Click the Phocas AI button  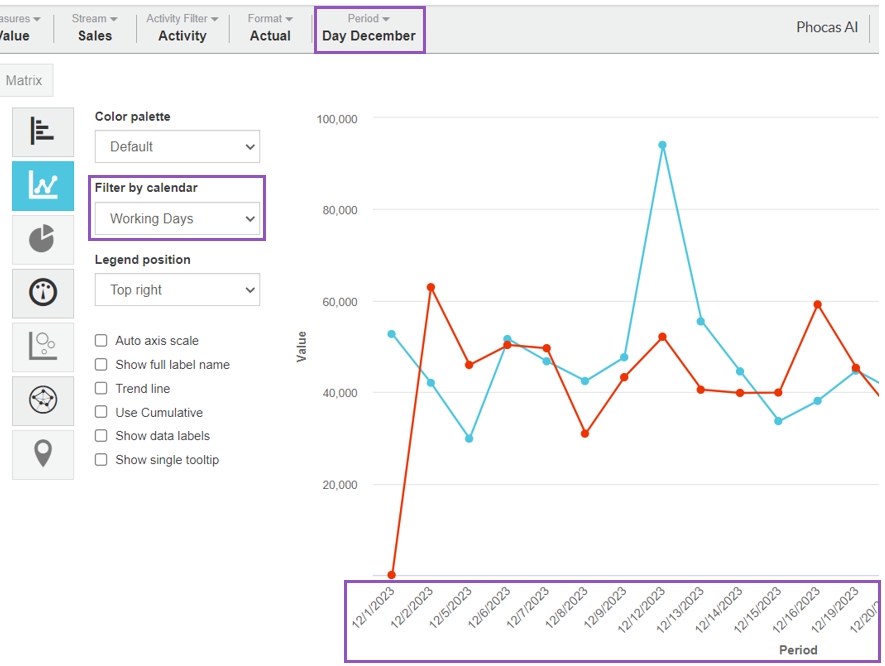pyautogui.click(x=826, y=28)
